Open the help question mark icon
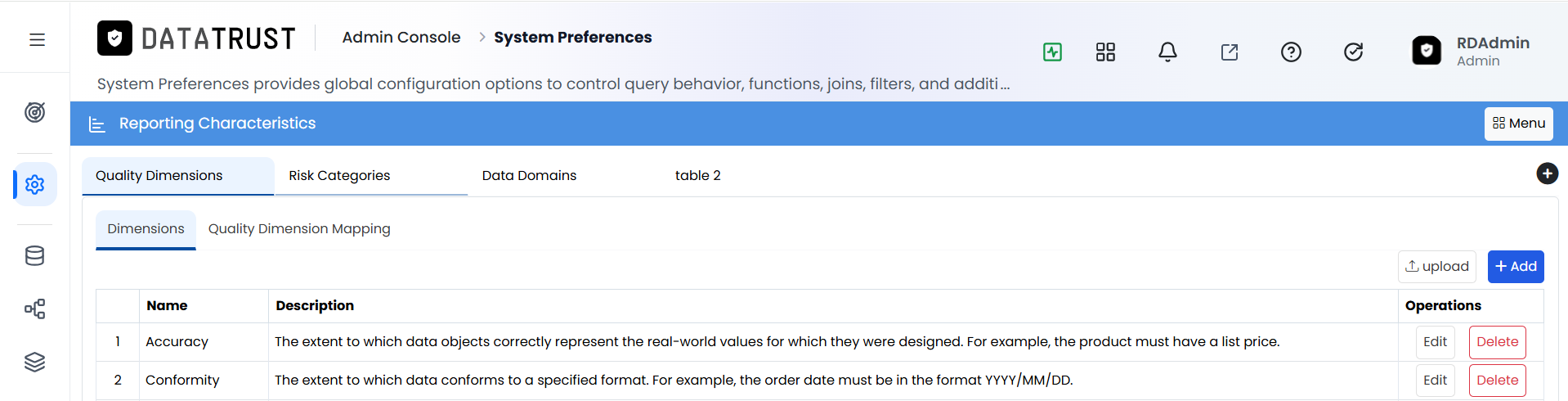 1291,52
